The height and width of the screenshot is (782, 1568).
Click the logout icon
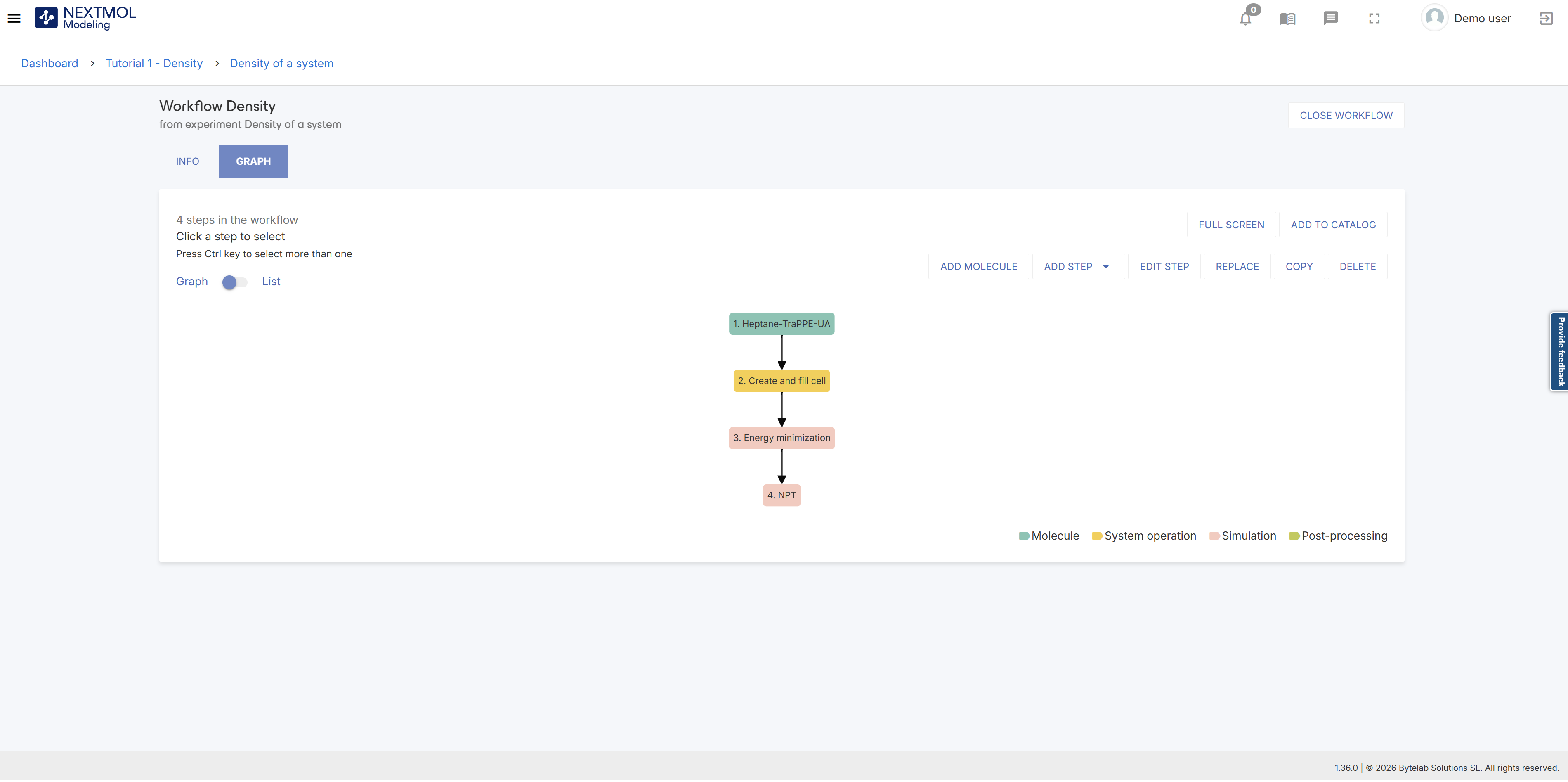coord(1545,19)
